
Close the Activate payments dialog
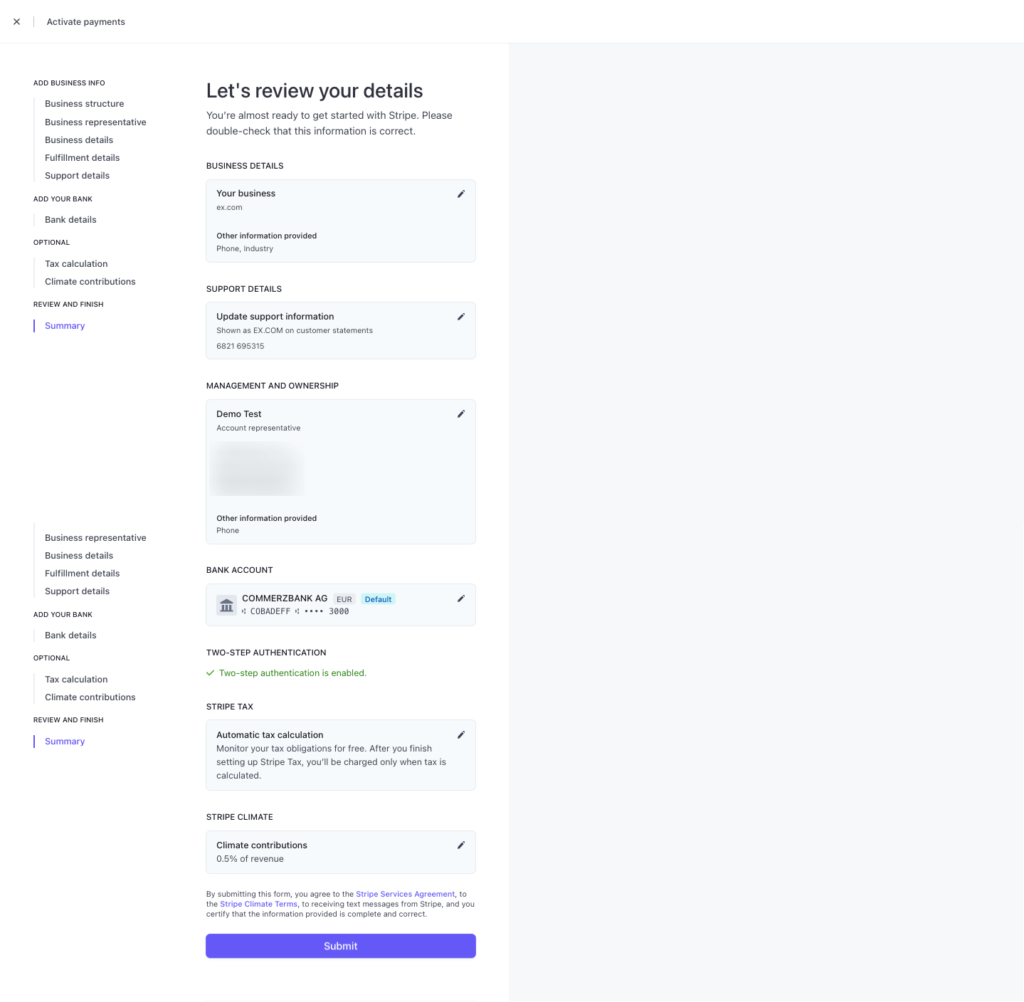[x=16, y=22]
